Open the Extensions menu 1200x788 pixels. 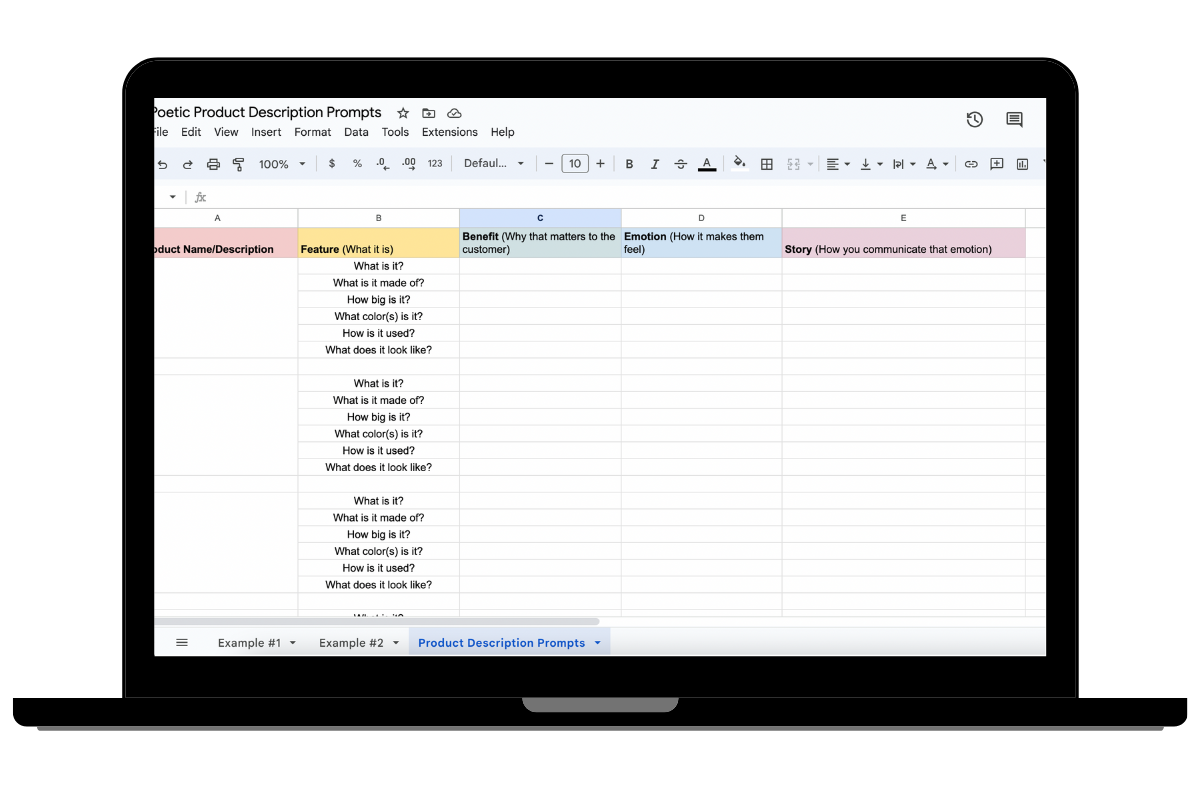449,132
